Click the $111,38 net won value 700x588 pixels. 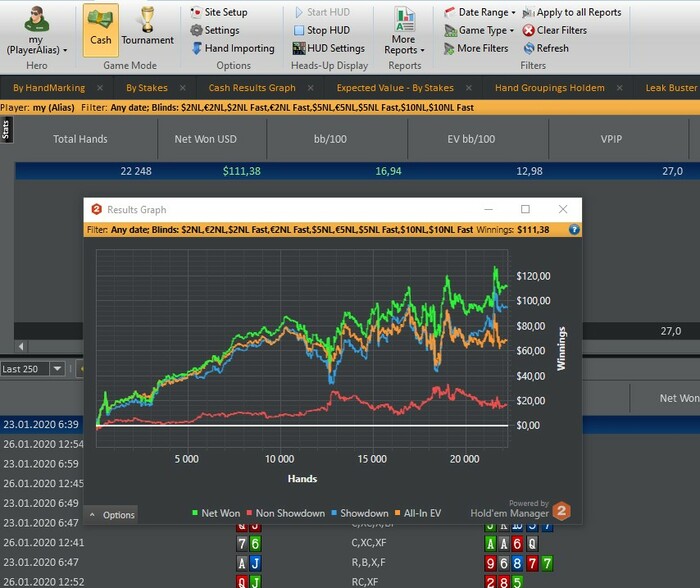tap(242, 171)
